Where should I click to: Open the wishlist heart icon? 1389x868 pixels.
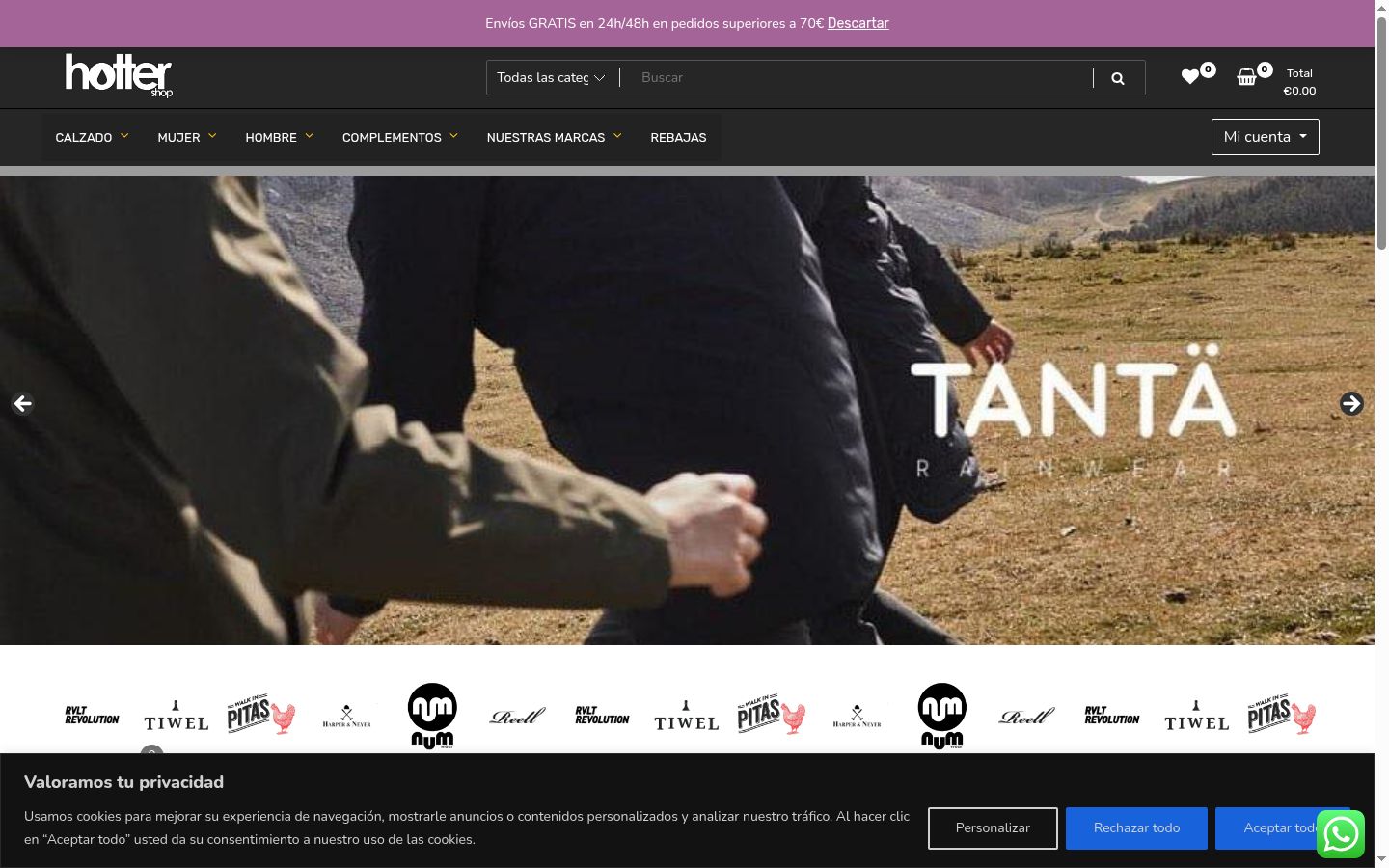pyautogui.click(x=1190, y=76)
